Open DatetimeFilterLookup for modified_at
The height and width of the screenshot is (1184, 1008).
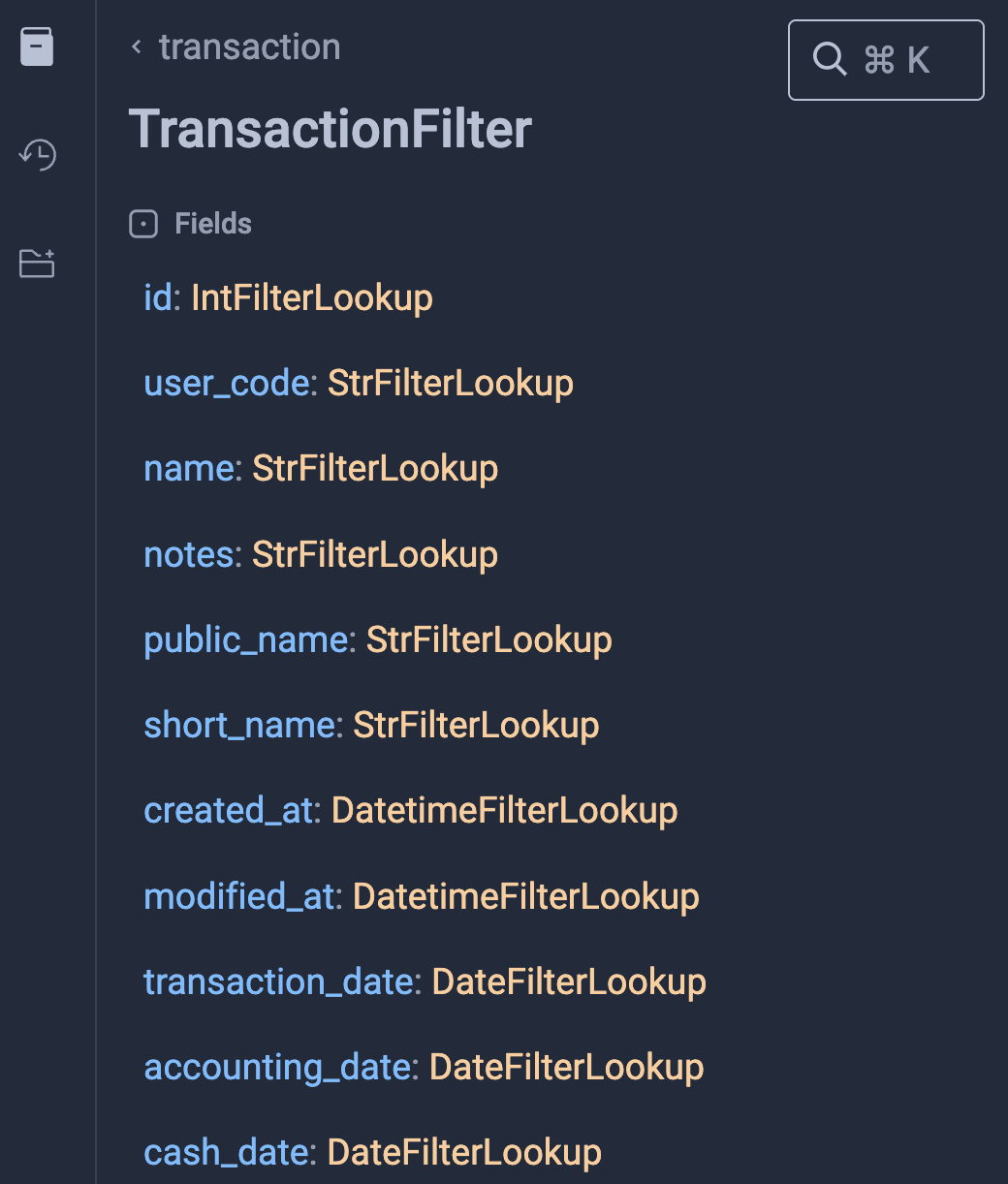(525, 896)
